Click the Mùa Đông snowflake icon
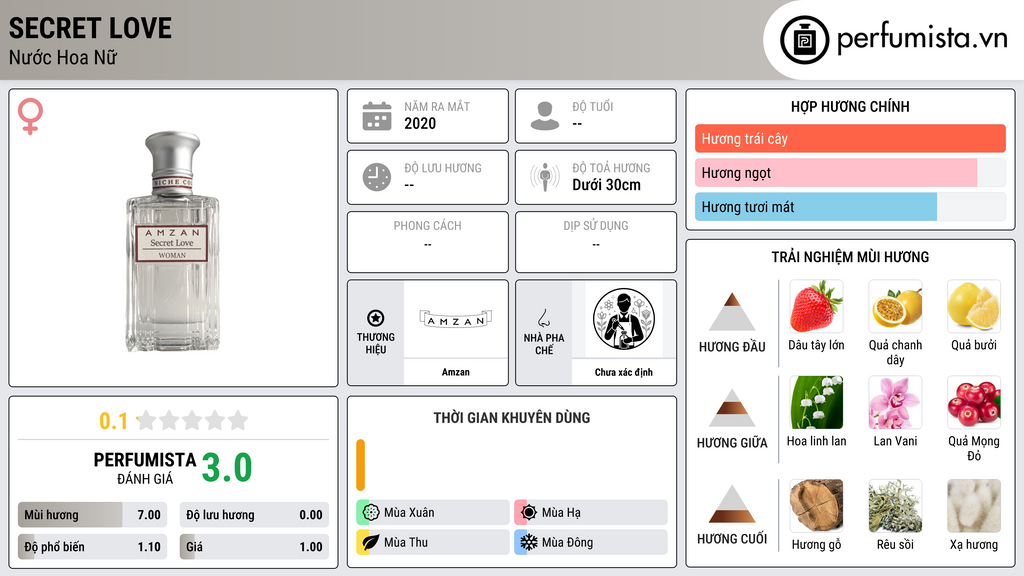Viewport: 1024px width, 576px height. (529, 542)
